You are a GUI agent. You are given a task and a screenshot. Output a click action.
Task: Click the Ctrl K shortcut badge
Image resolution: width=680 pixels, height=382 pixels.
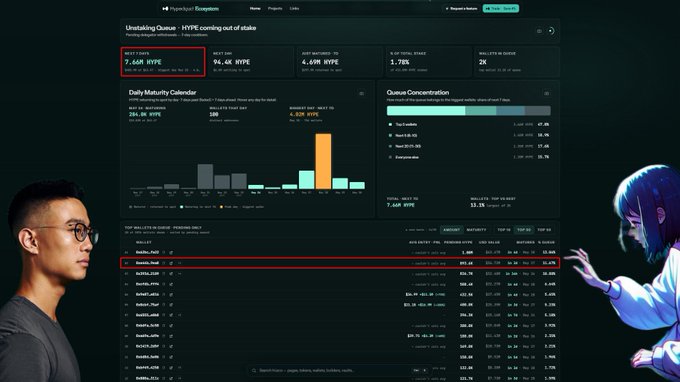click(419, 371)
